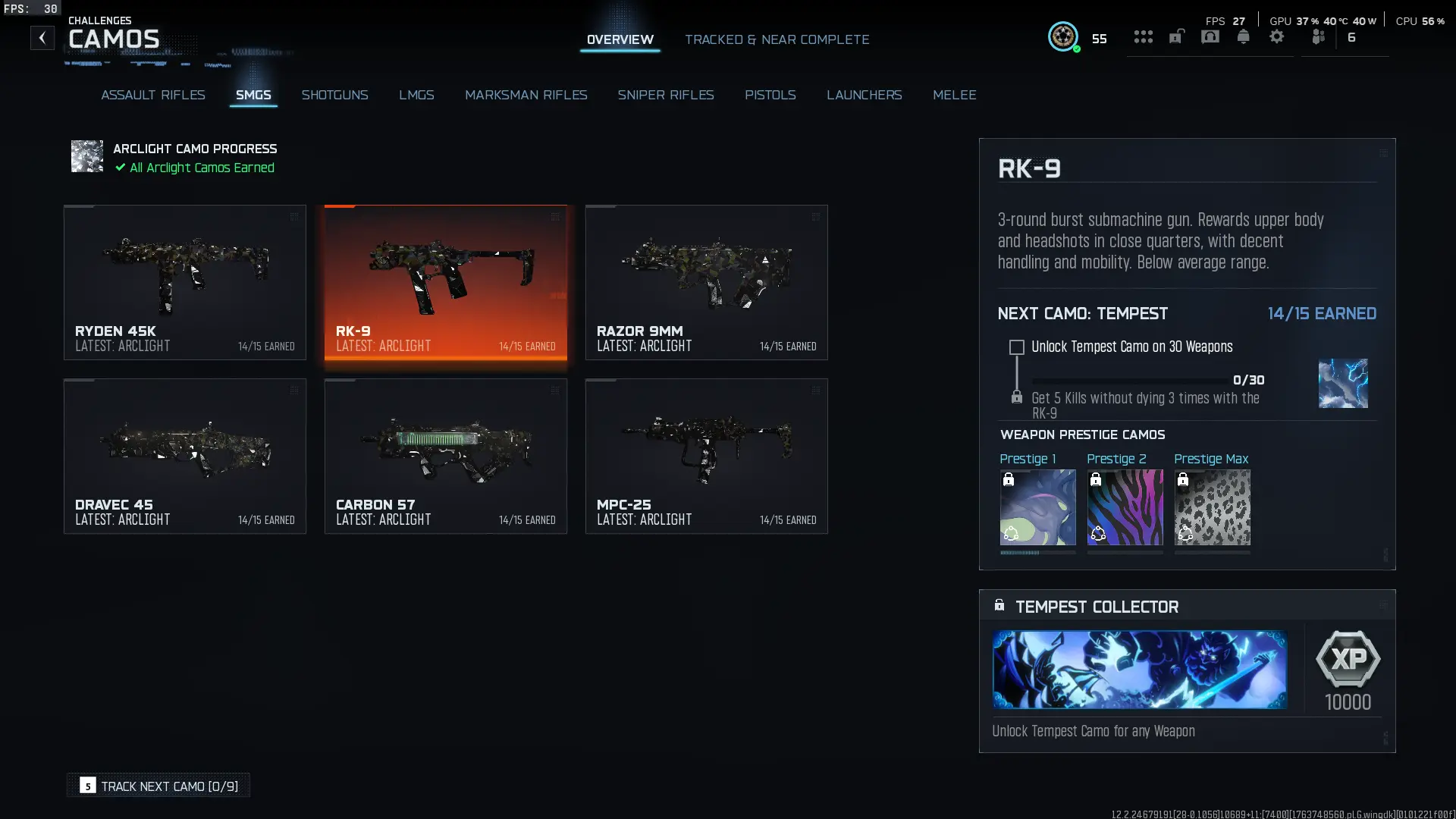The height and width of the screenshot is (819, 1456).
Task: Open the settings gear icon
Action: 1278,36
